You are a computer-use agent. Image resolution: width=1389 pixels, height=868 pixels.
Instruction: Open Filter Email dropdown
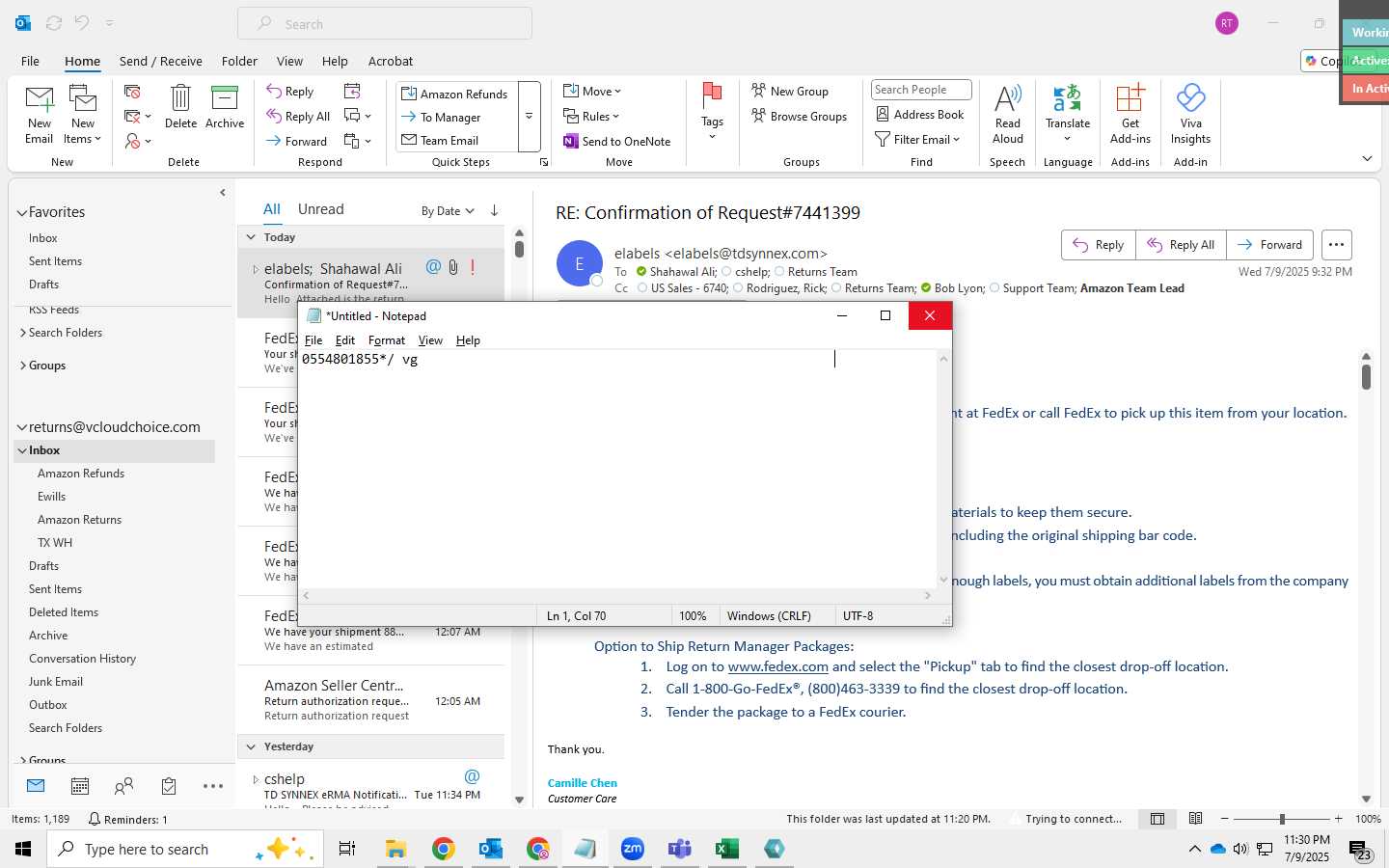pyautogui.click(x=917, y=140)
